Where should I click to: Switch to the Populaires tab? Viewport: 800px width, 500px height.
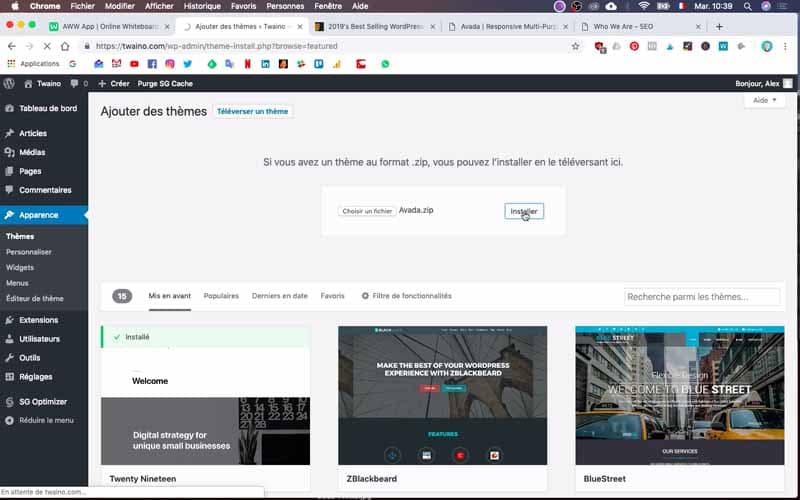point(221,296)
